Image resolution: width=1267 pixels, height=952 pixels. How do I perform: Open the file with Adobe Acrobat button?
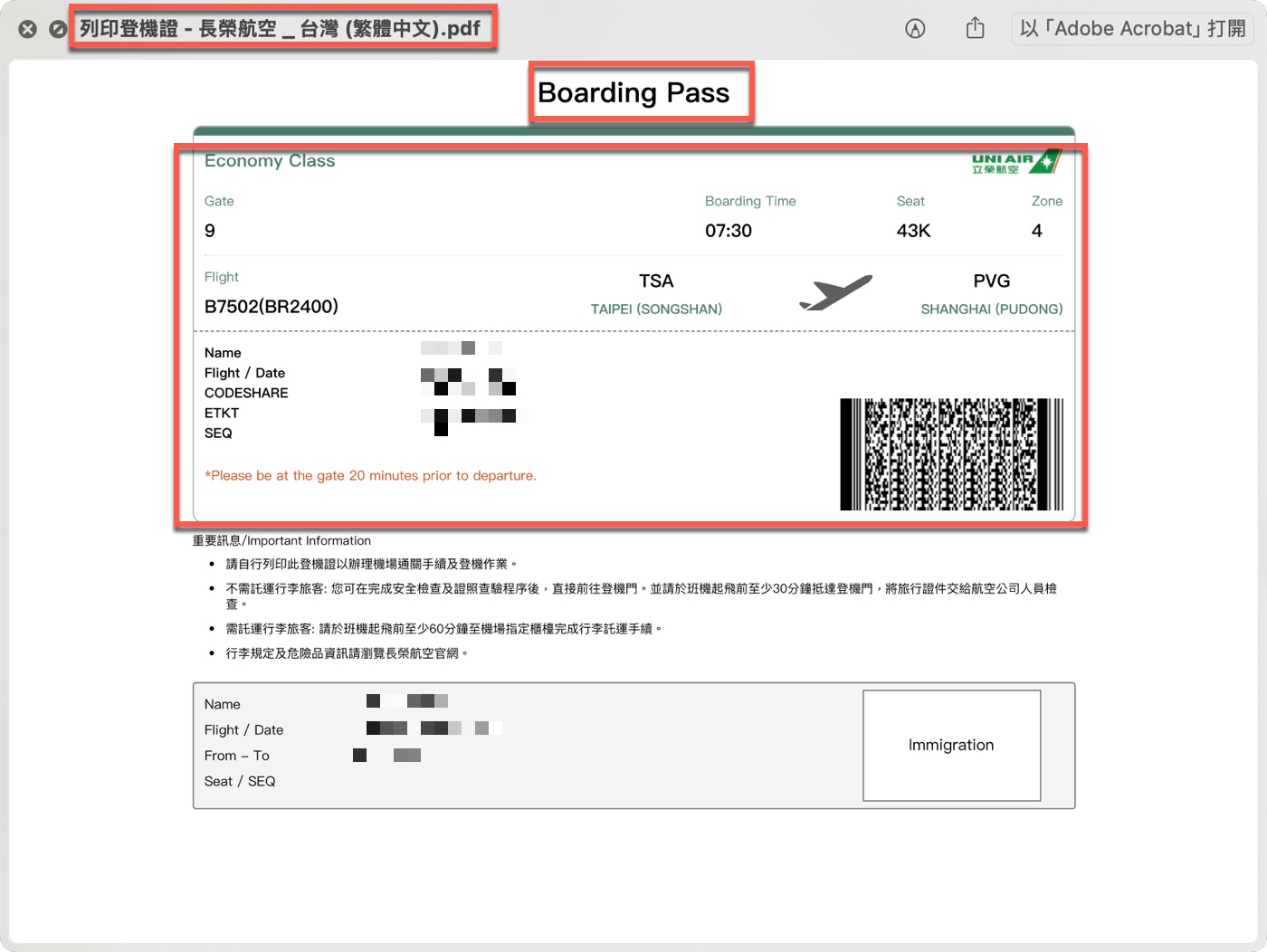click(x=1132, y=29)
